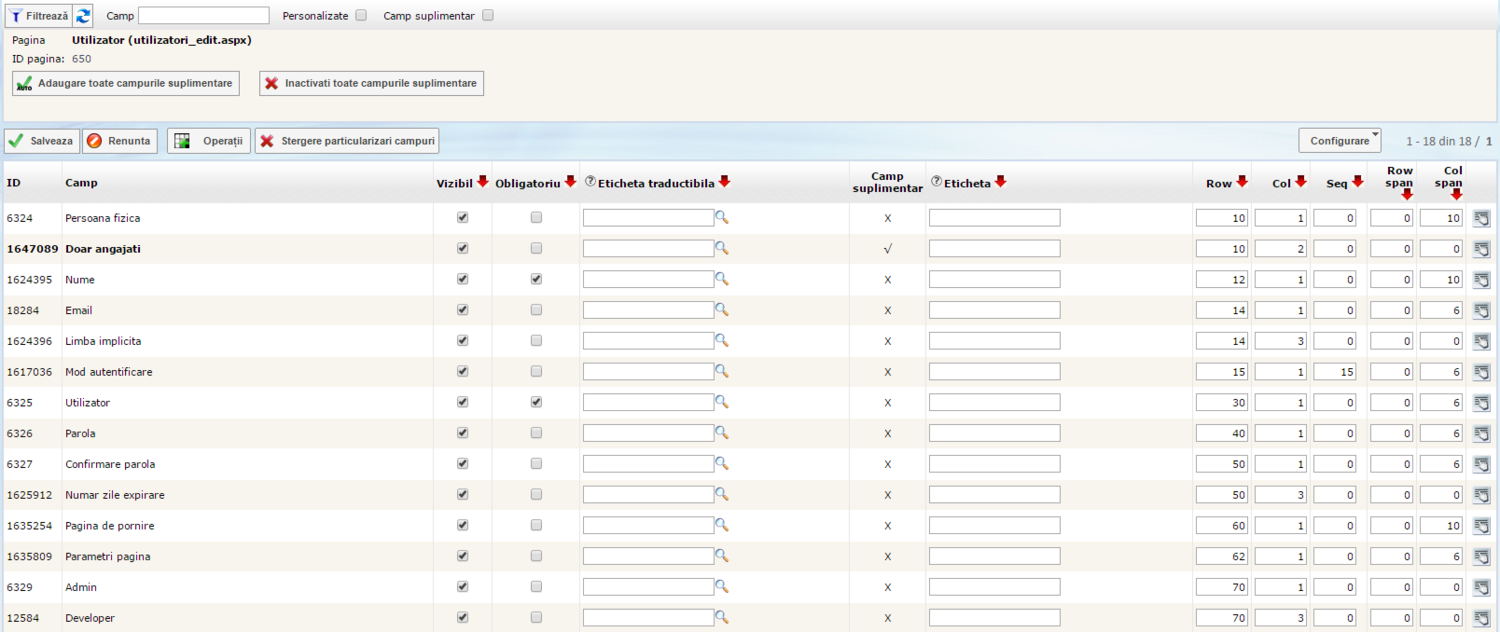Click the refresh icon beside Filtrează
The image size is (1500, 632).
[x=84, y=16]
